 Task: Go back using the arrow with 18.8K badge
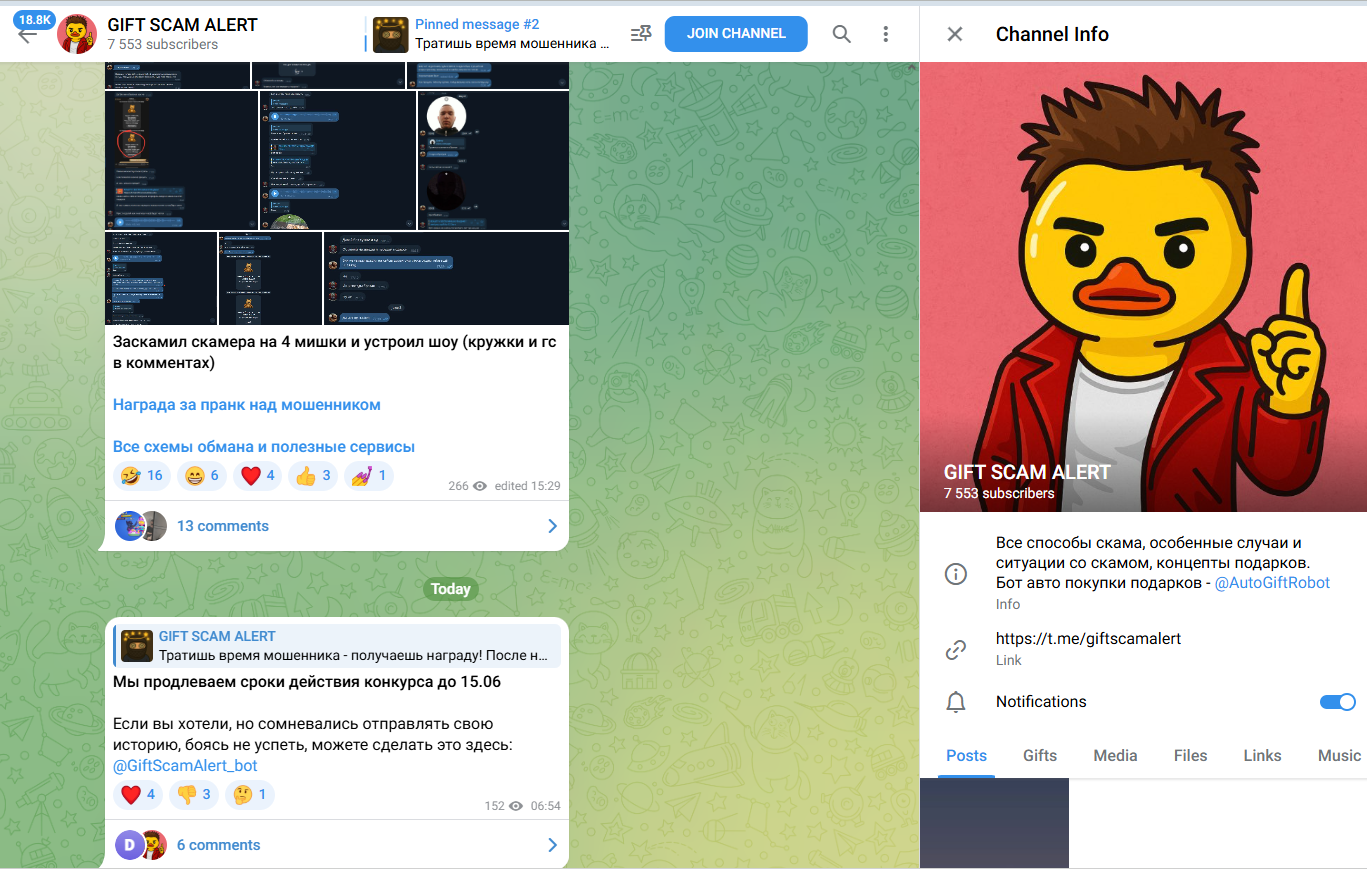(x=27, y=34)
